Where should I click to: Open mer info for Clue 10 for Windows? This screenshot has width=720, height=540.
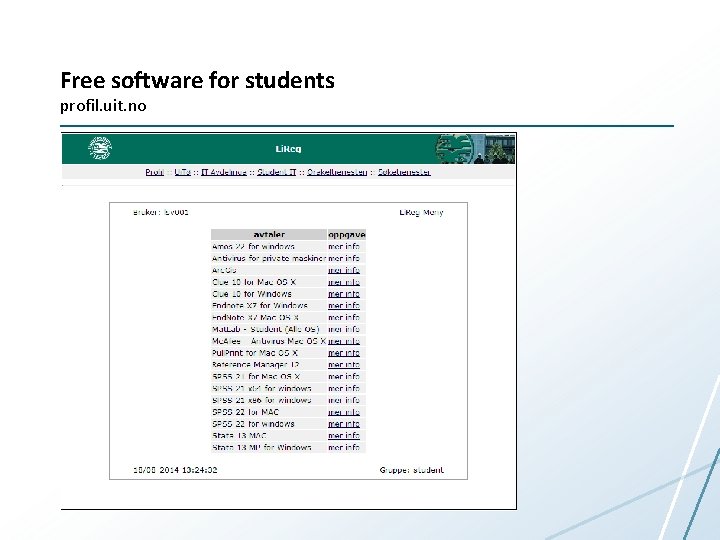click(x=344, y=294)
